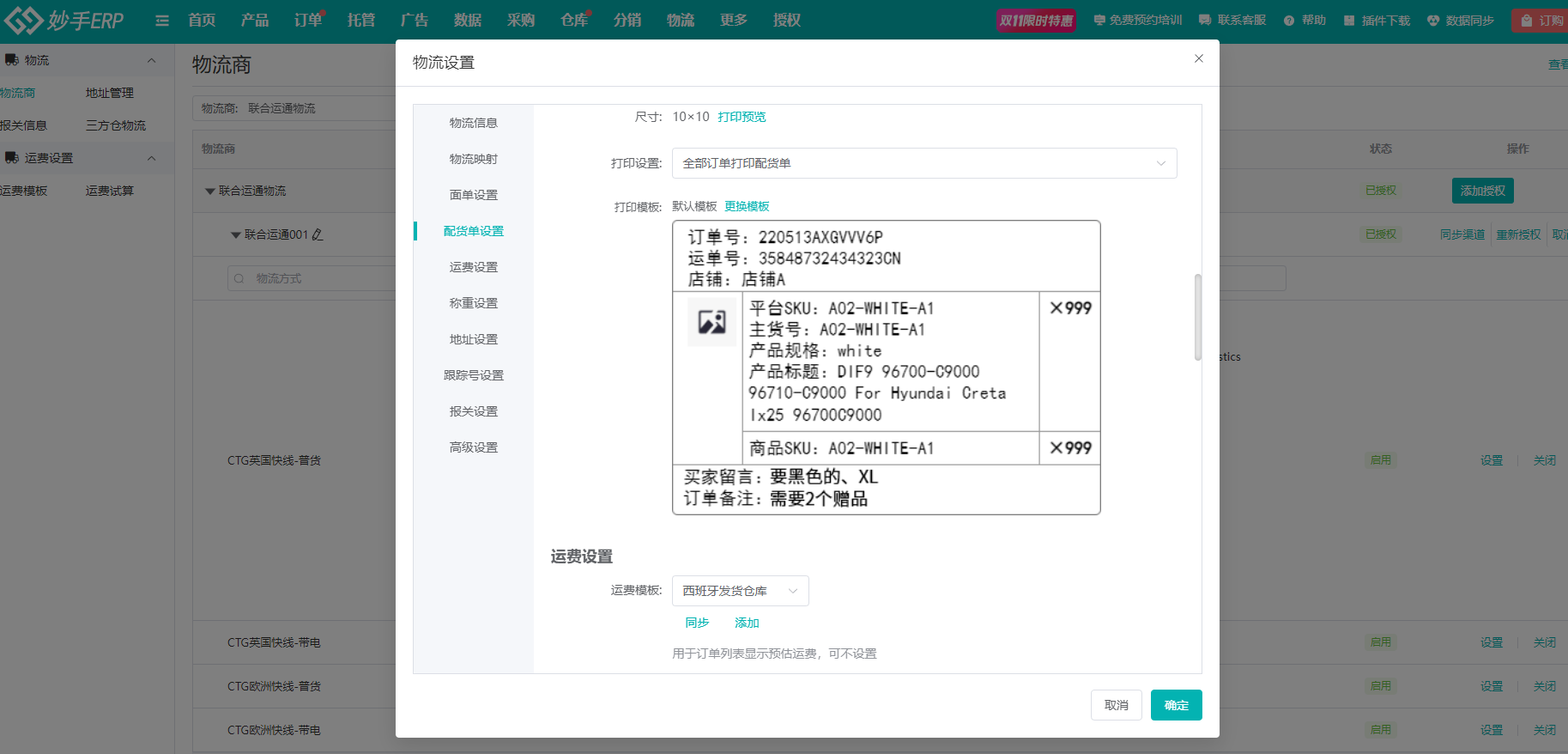
Task: Close the 物流设置 dialog
Action: (x=1198, y=58)
